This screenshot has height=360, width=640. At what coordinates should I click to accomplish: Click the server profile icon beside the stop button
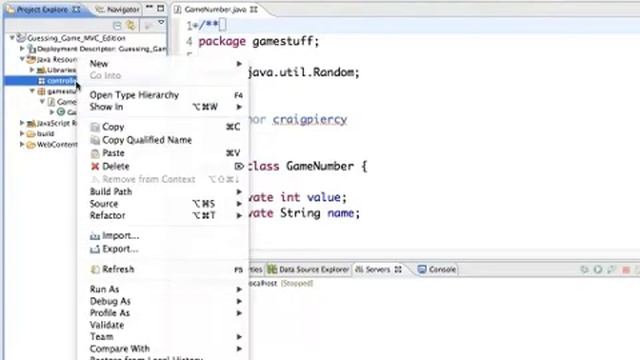pos(611,269)
